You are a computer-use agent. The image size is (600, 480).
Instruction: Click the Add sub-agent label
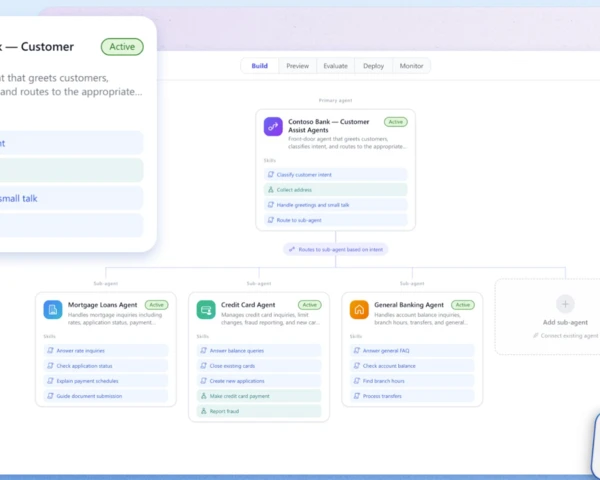coord(565,322)
